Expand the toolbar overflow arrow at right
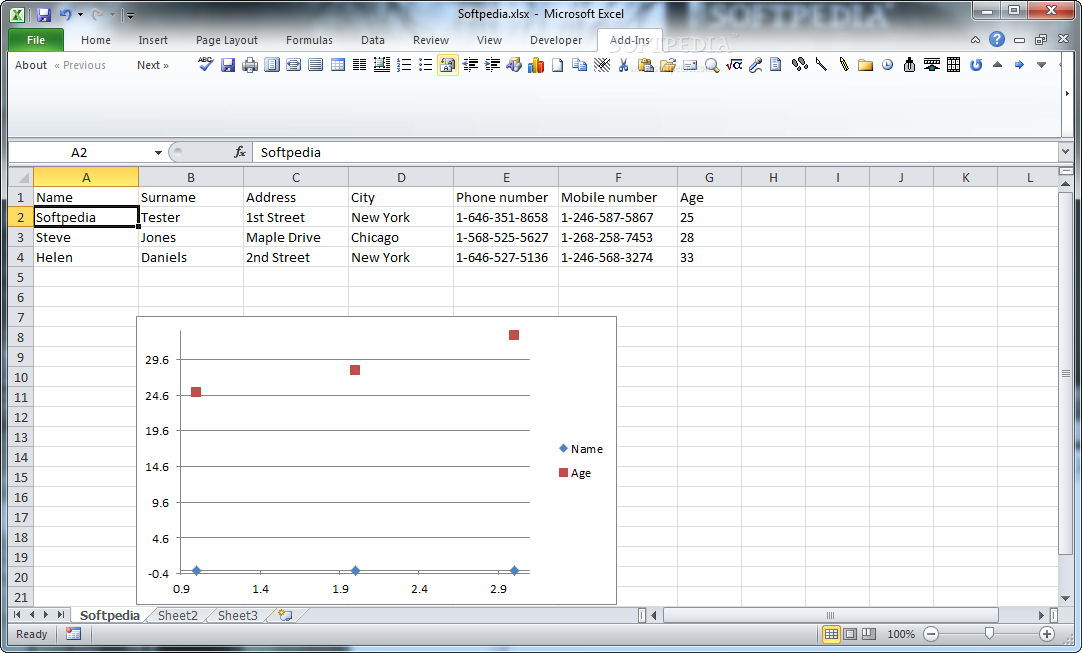This screenshot has width=1082, height=653. tap(1067, 94)
